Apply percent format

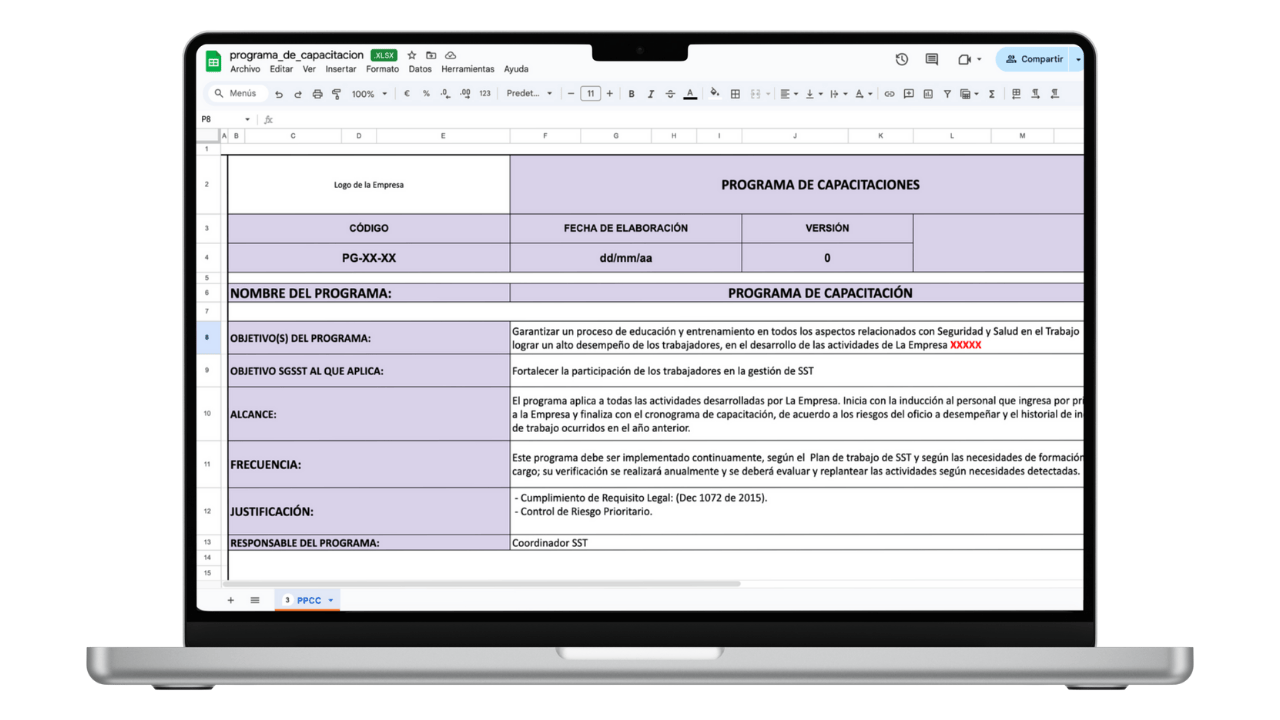pyautogui.click(x=425, y=93)
